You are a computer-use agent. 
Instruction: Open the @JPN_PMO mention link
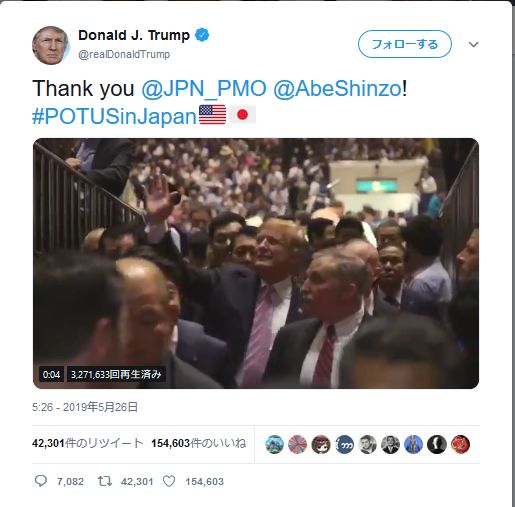[204, 89]
